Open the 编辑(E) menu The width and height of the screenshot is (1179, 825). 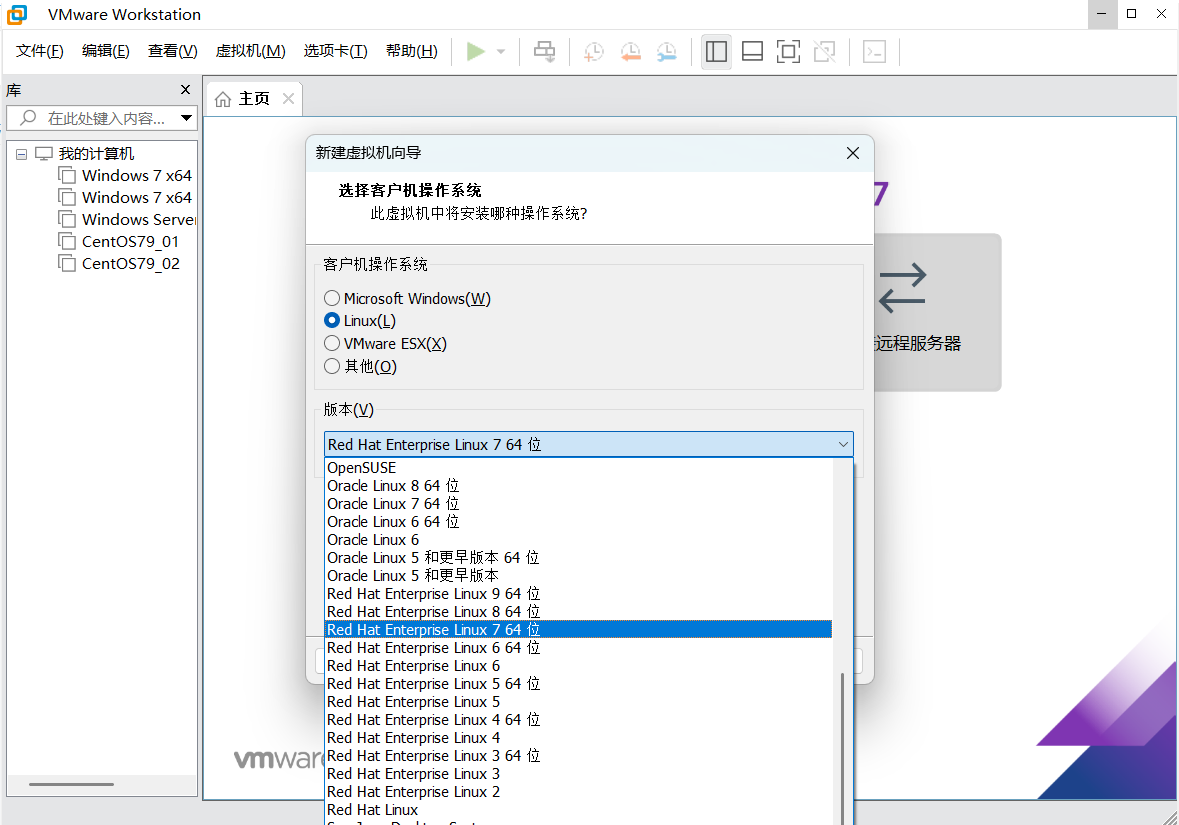(105, 51)
